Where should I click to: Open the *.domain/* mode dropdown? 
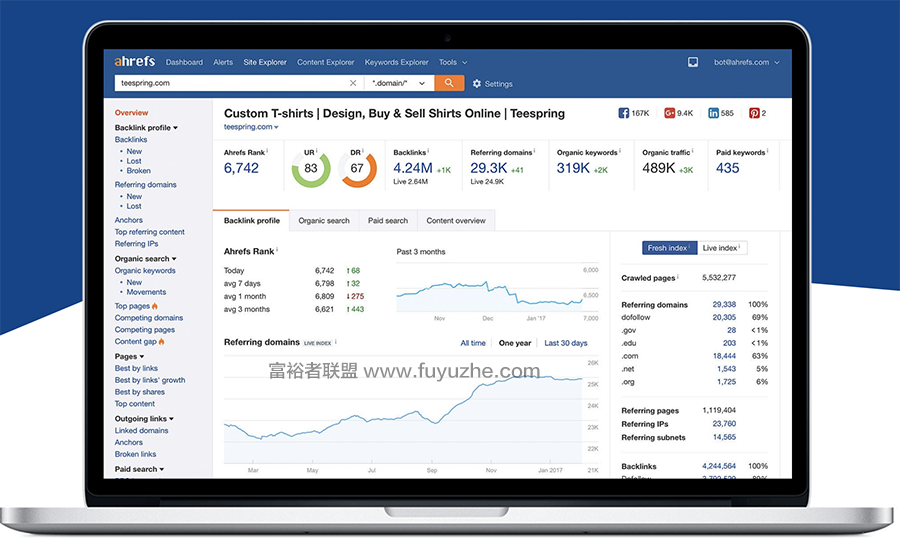pyautogui.click(x=400, y=83)
